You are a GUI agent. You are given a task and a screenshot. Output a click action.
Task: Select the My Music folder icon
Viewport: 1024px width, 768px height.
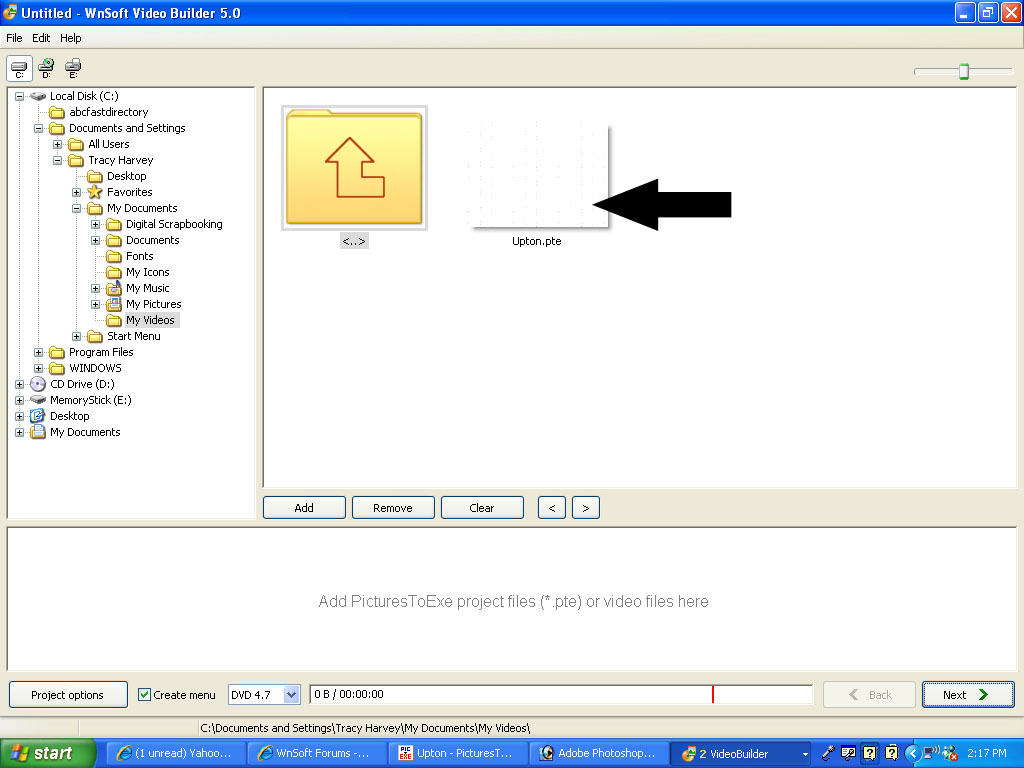(114, 287)
